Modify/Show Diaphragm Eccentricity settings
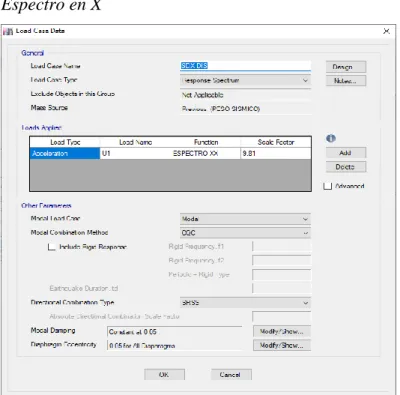The height and width of the screenshot is (395, 400). point(282,345)
